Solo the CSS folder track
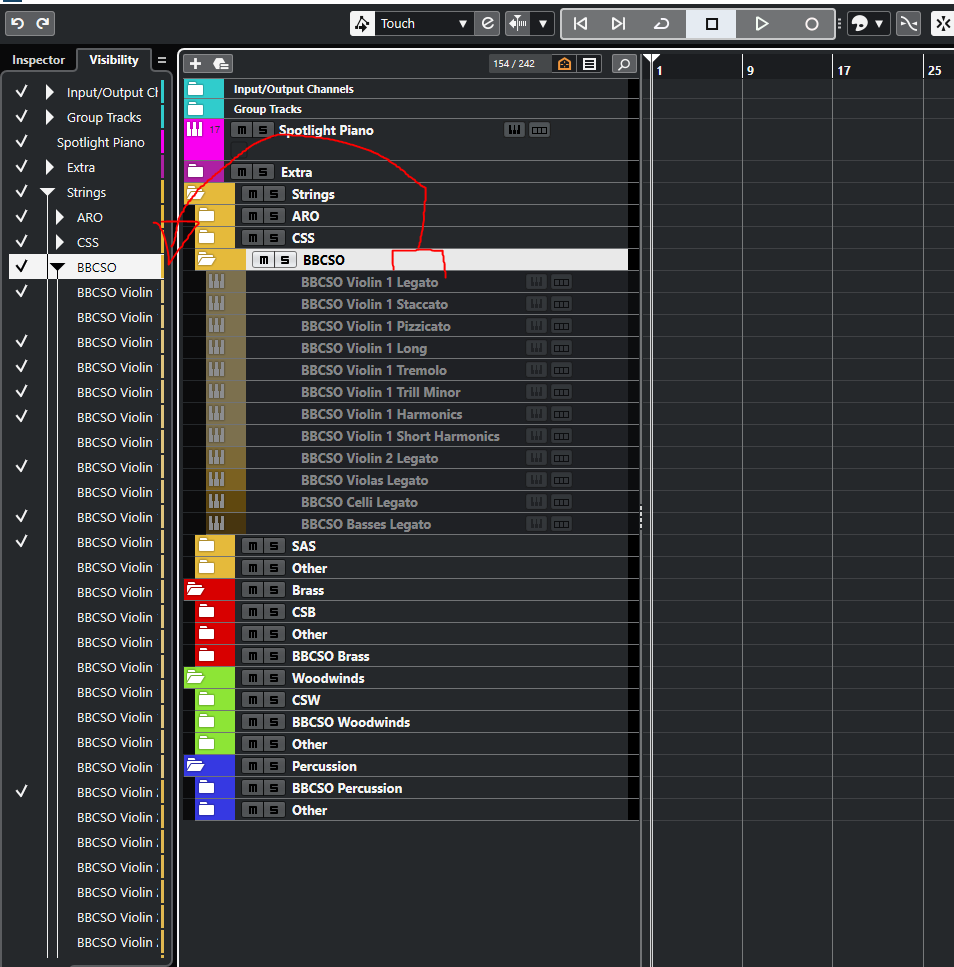This screenshot has height=967, width=954. coord(274,238)
